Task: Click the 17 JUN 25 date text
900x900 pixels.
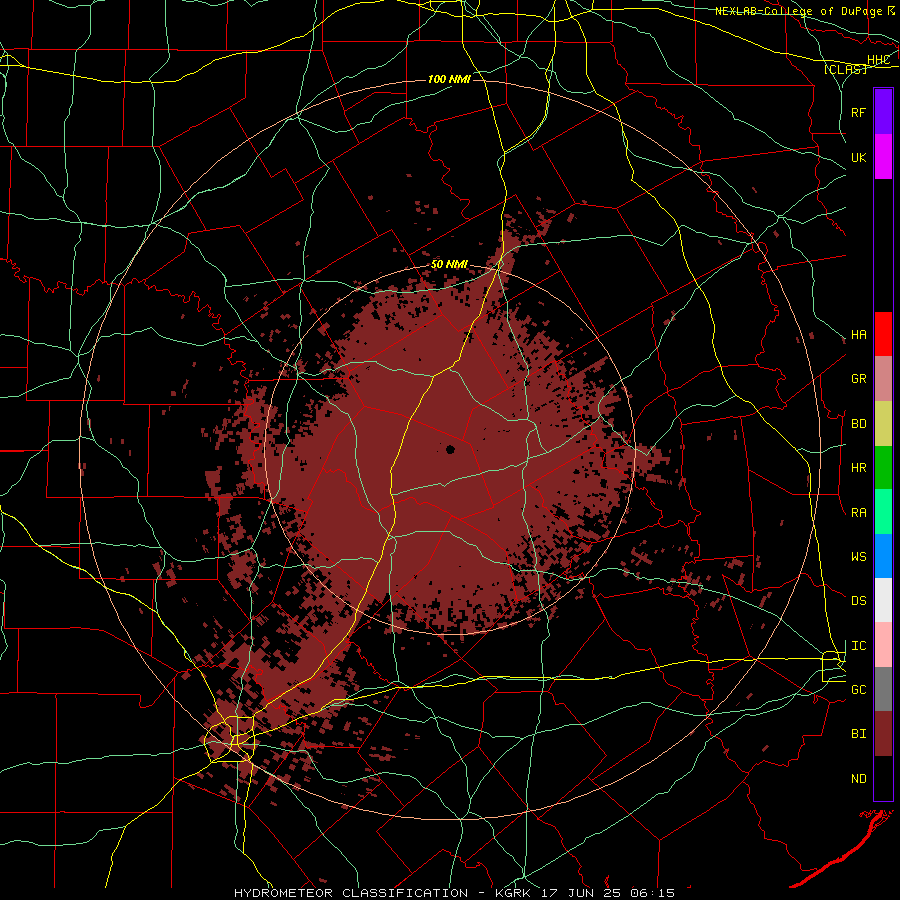Action: point(581,893)
